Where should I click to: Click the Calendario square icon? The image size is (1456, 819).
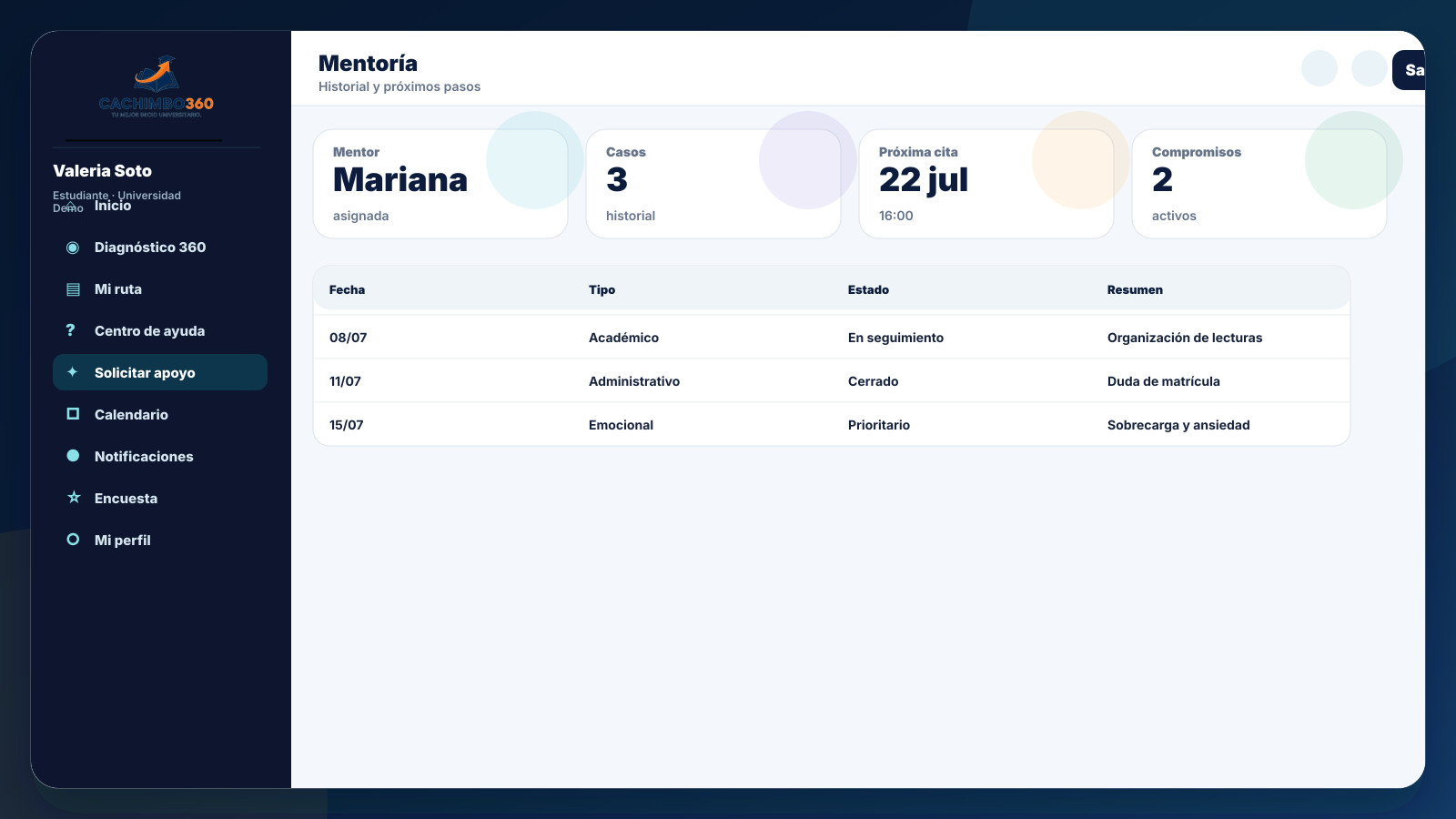(x=73, y=414)
